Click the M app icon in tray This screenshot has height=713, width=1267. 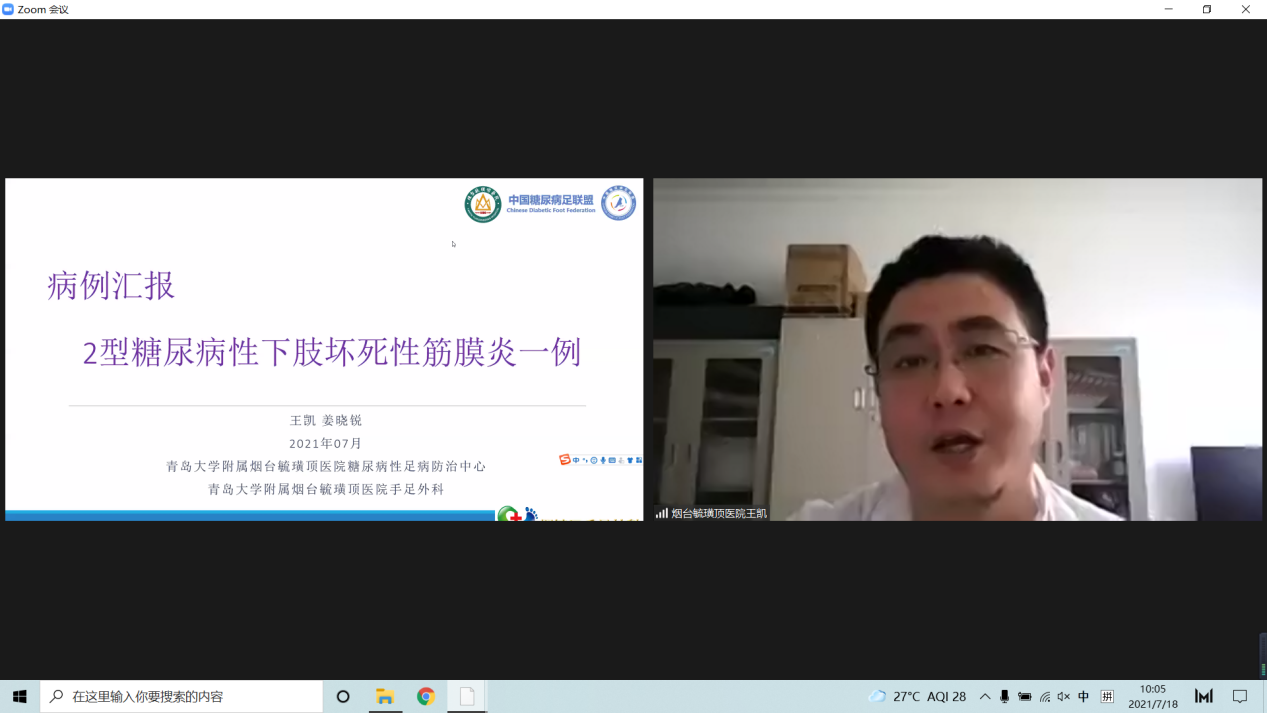coord(1204,696)
